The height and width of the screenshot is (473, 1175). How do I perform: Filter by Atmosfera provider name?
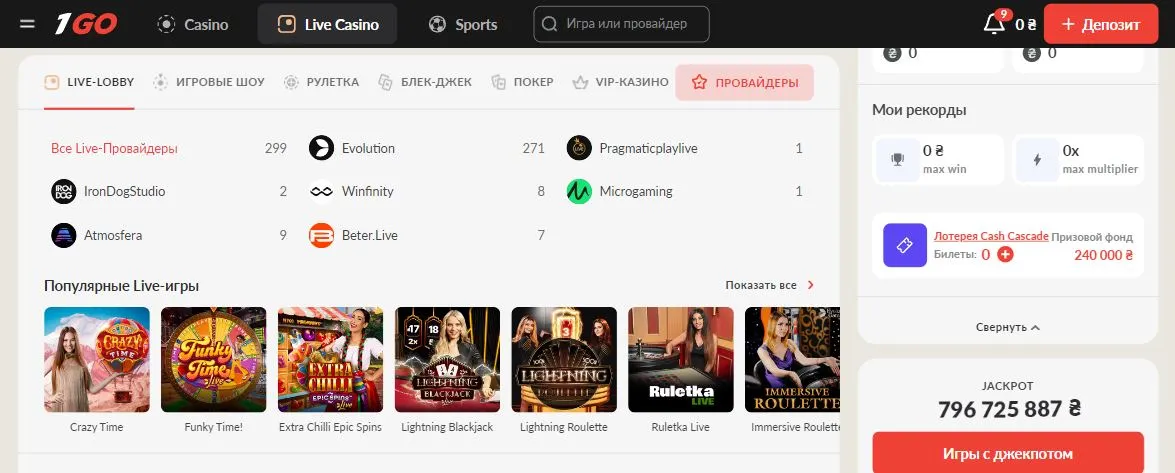pyautogui.click(x=113, y=235)
